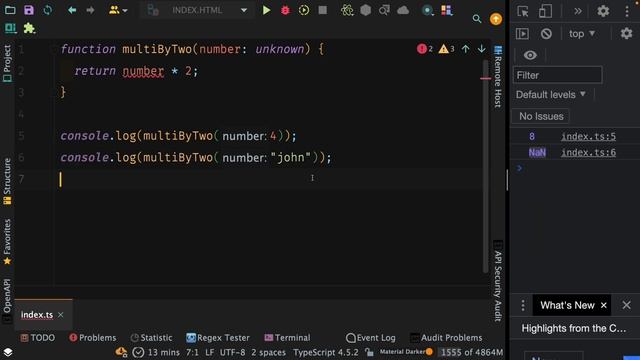Open the Terminal tool window
Viewport: 640px width, 360px height.
click(x=287, y=338)
